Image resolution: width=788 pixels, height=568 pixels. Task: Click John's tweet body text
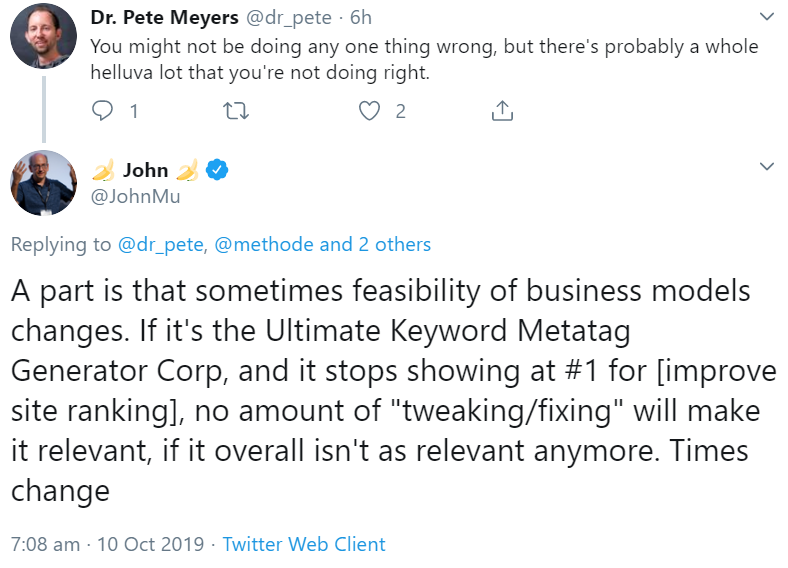(x=380, y=391)
